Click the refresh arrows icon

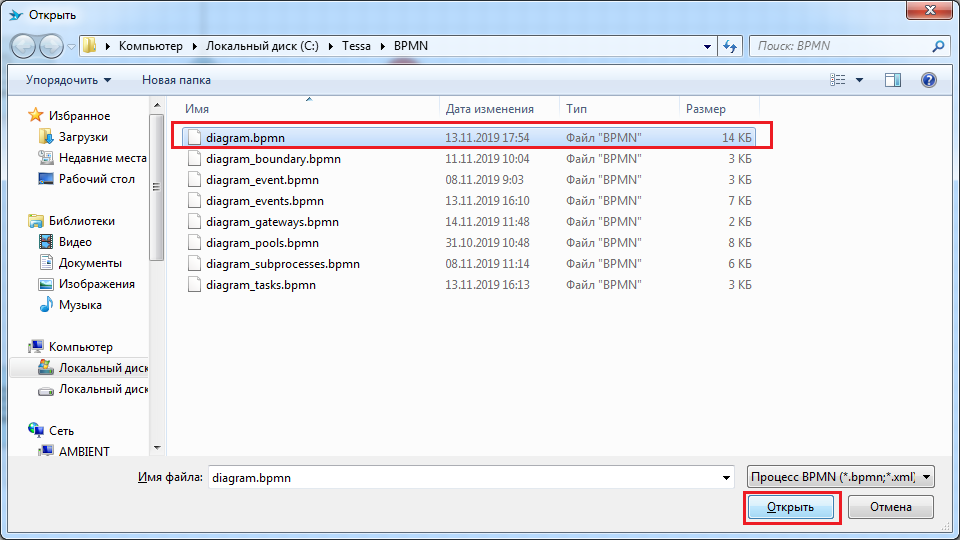click(x=730, y=46)
